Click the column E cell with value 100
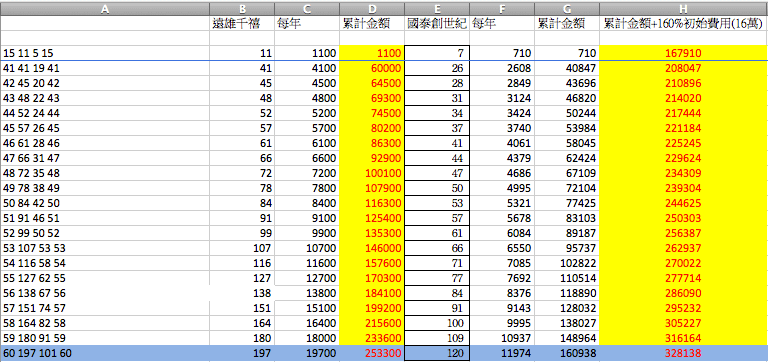Viewport: 768px width, 362px height. pyautogui.click(x=437, y=323)
